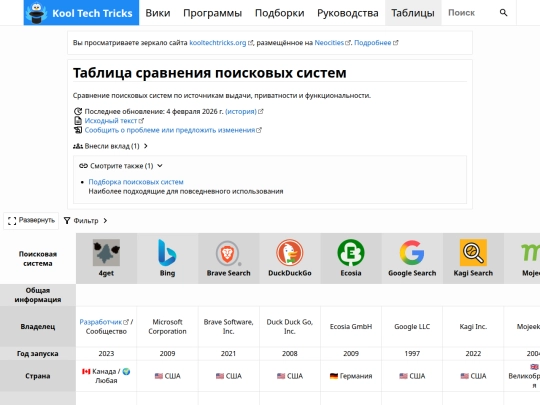The height and width of the screenshot is (405, 540).
Task: Click the USA flag under Bing
Action: click(x=159, y=376)
